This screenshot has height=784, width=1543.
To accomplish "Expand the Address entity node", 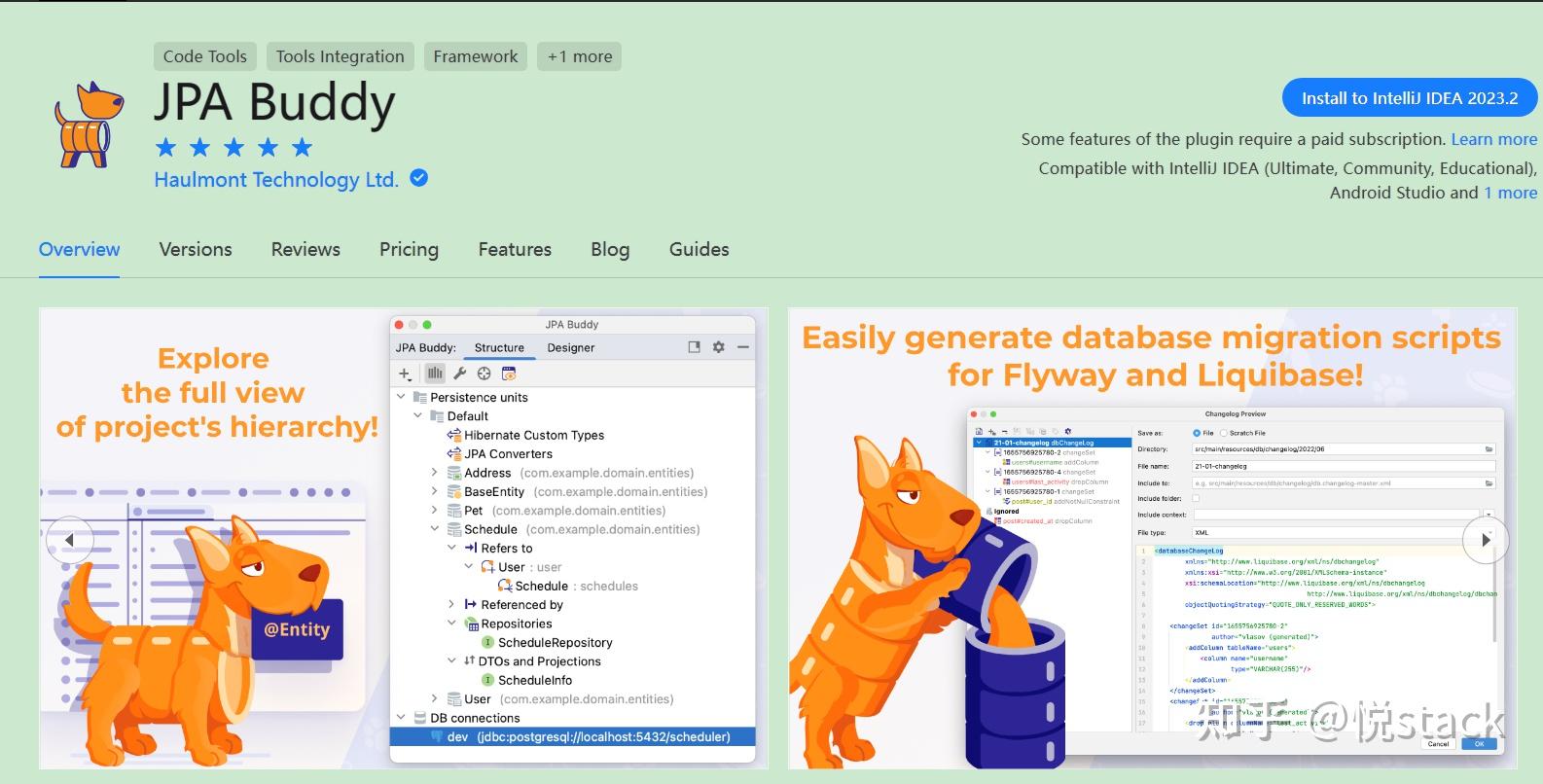I will click(x=434, y=473).
